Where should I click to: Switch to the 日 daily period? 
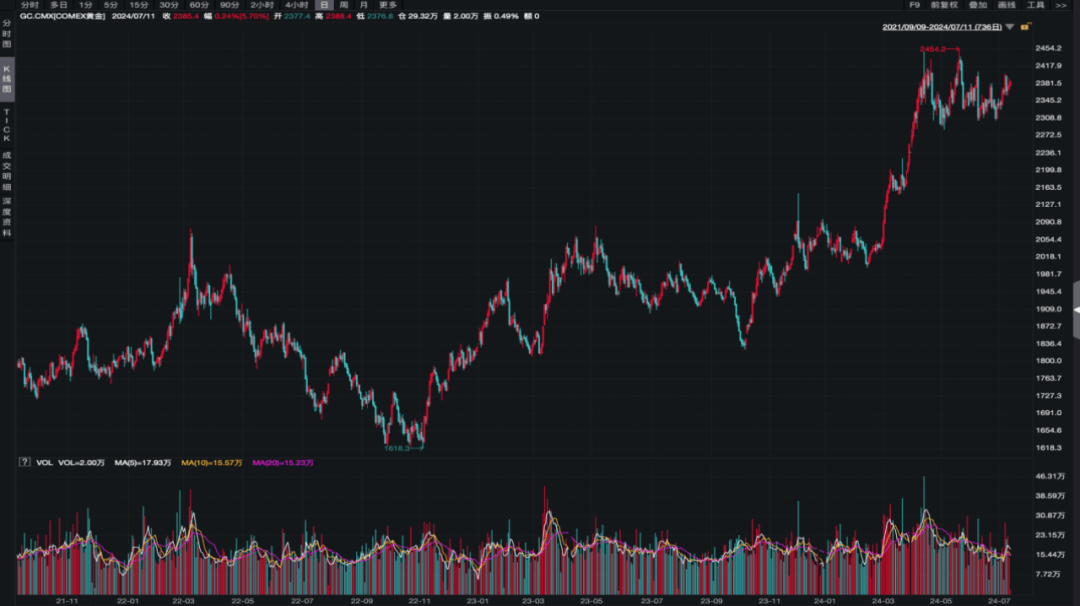click(x=324, y=5)
